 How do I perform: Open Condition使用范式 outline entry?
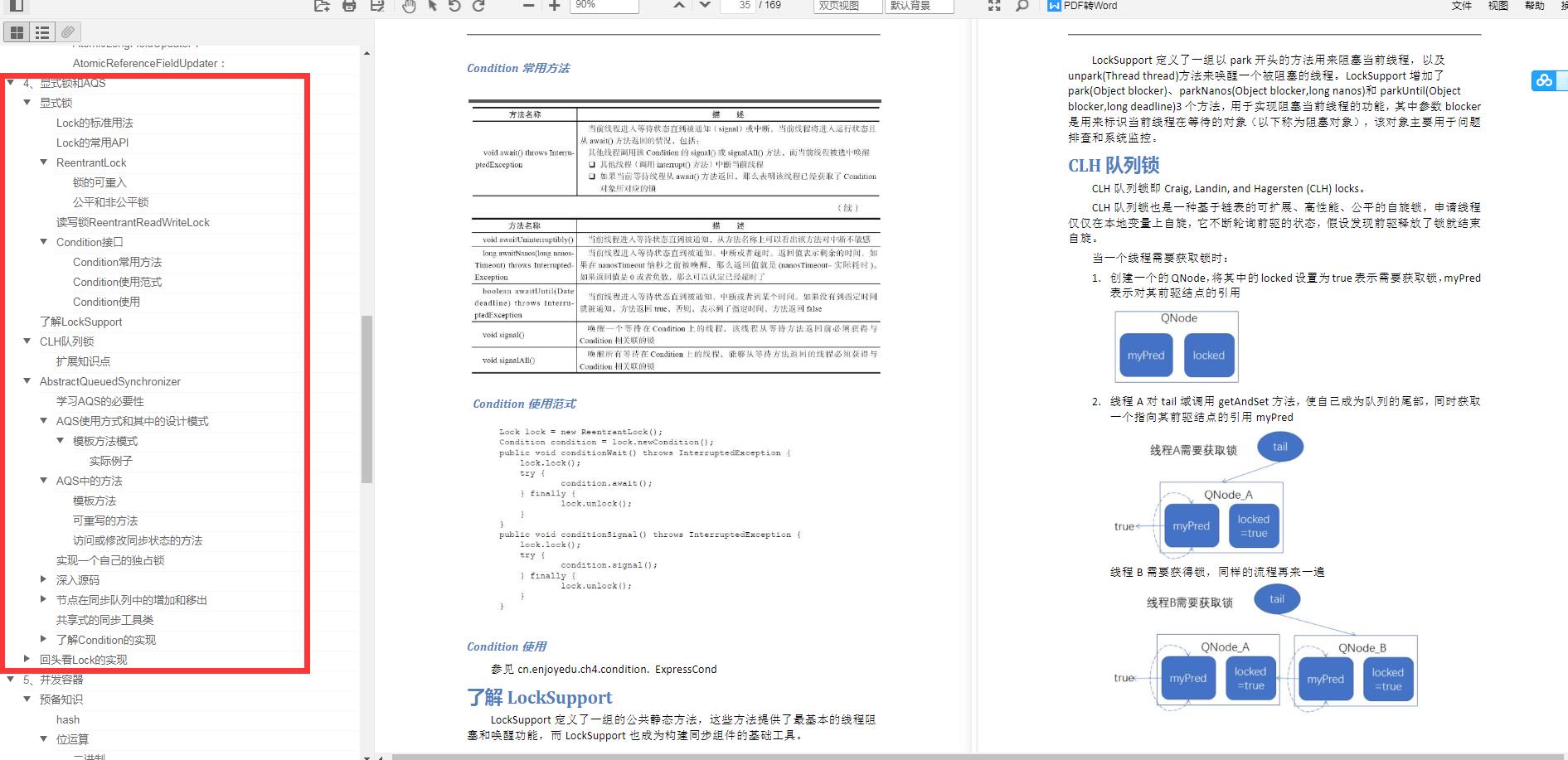pyautogui.click(x=117, y=282)
